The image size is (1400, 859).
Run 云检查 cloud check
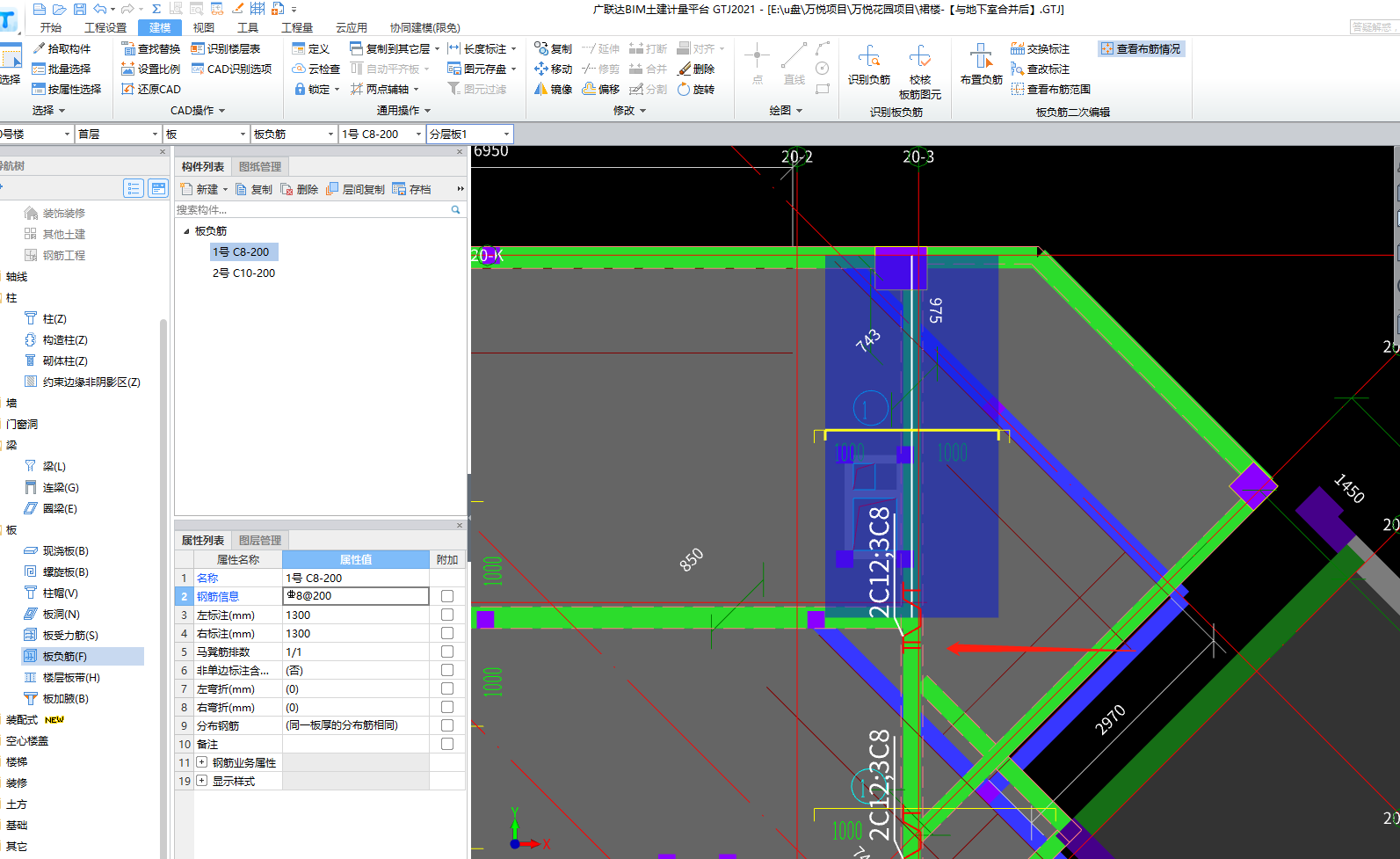point(316,69)
